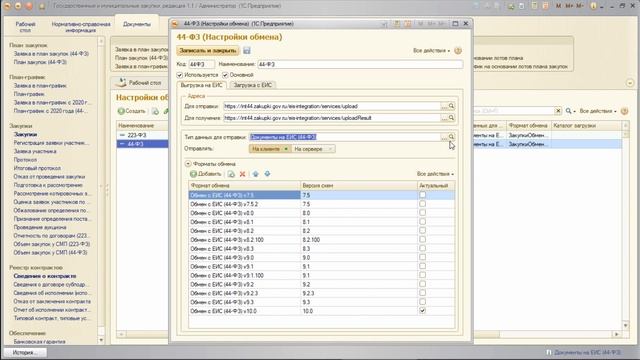
Task: Click the home icon in main title bar
Action: pos(42,6)
